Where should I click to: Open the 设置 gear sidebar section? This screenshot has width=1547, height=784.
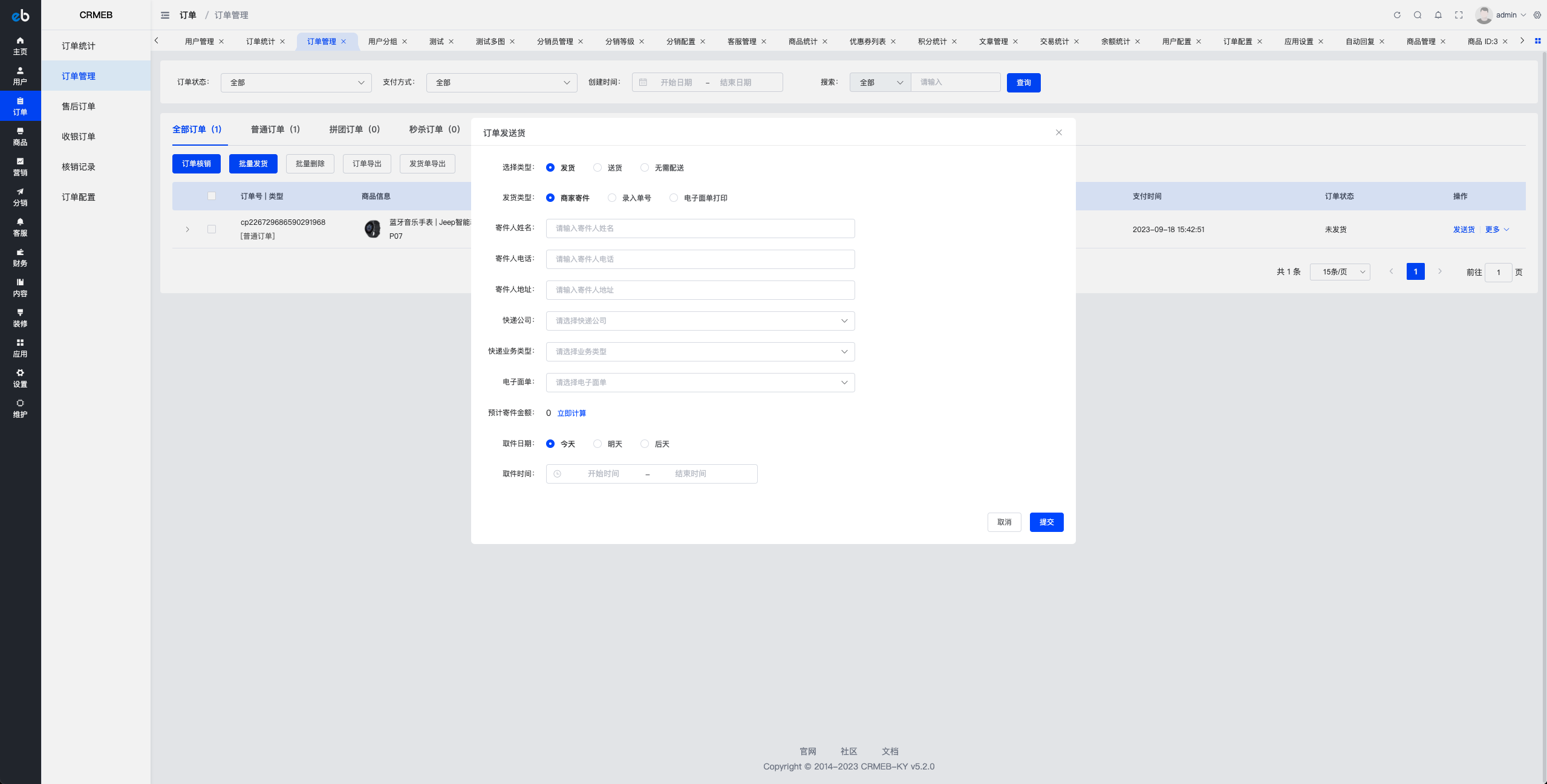[x=20, y=378]
